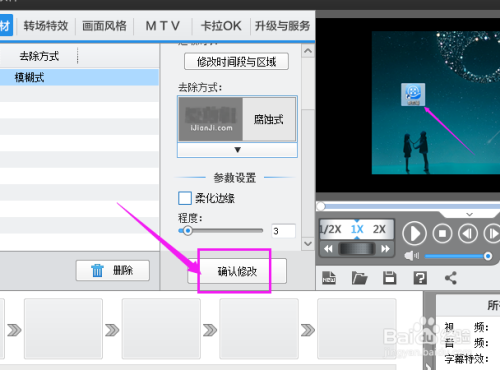Set playback speed to 1/2X

point(331,229)
